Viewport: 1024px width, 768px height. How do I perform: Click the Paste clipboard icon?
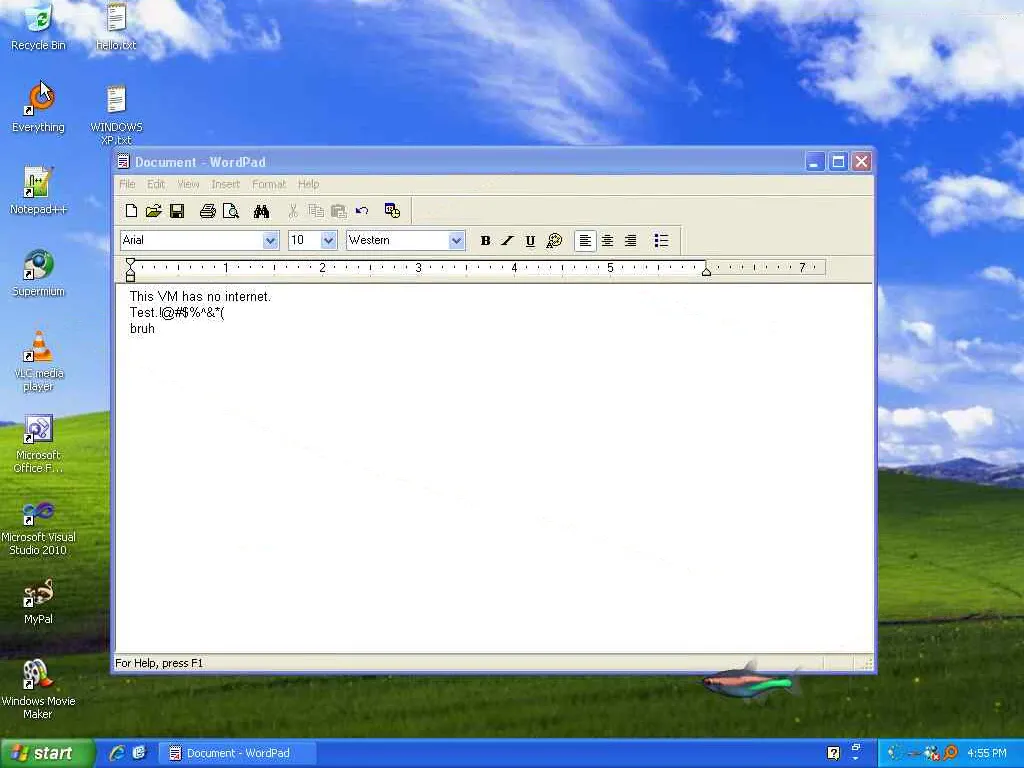tap(338, 211)
